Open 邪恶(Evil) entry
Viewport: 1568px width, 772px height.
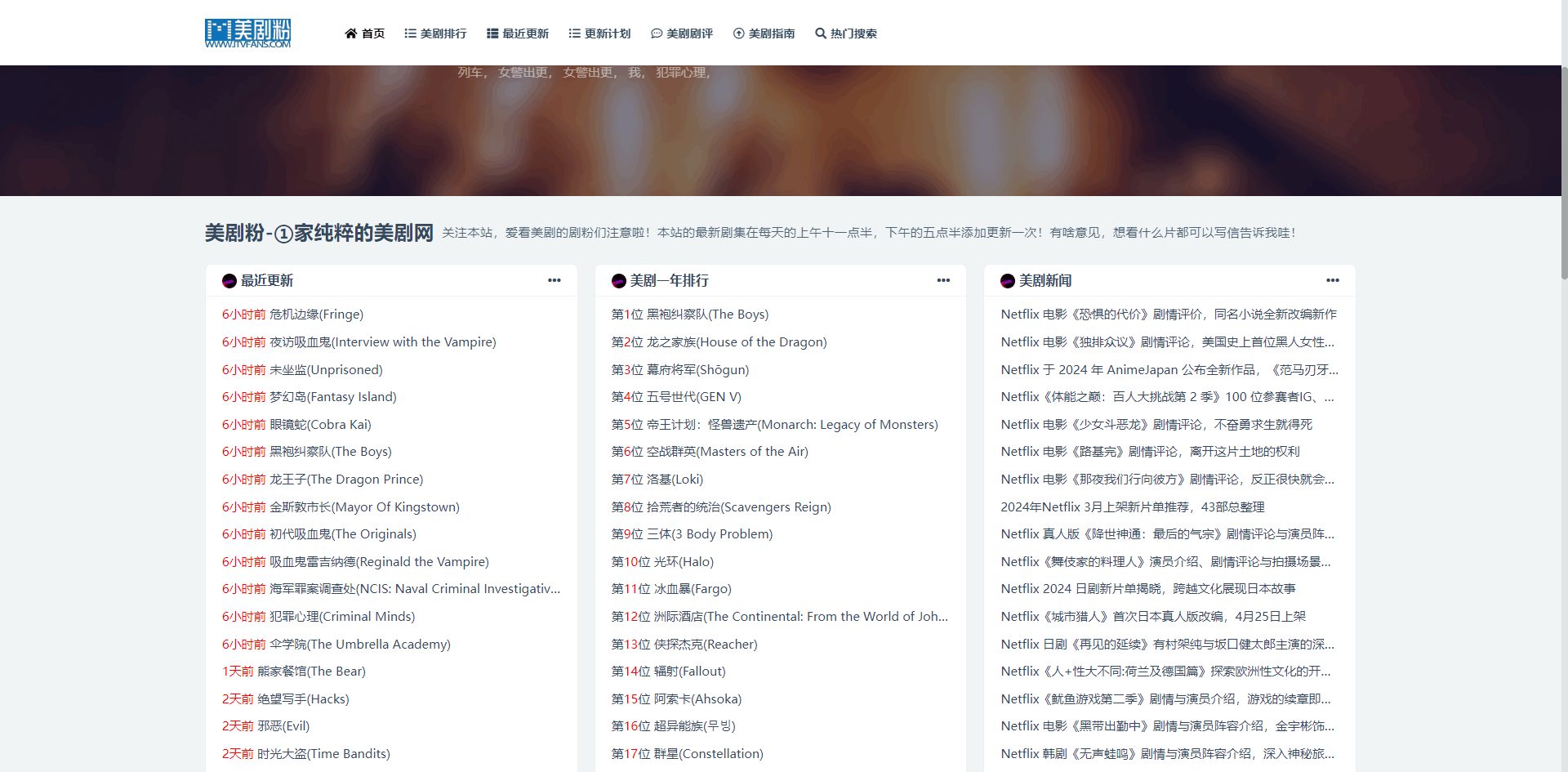click(283, 726)
